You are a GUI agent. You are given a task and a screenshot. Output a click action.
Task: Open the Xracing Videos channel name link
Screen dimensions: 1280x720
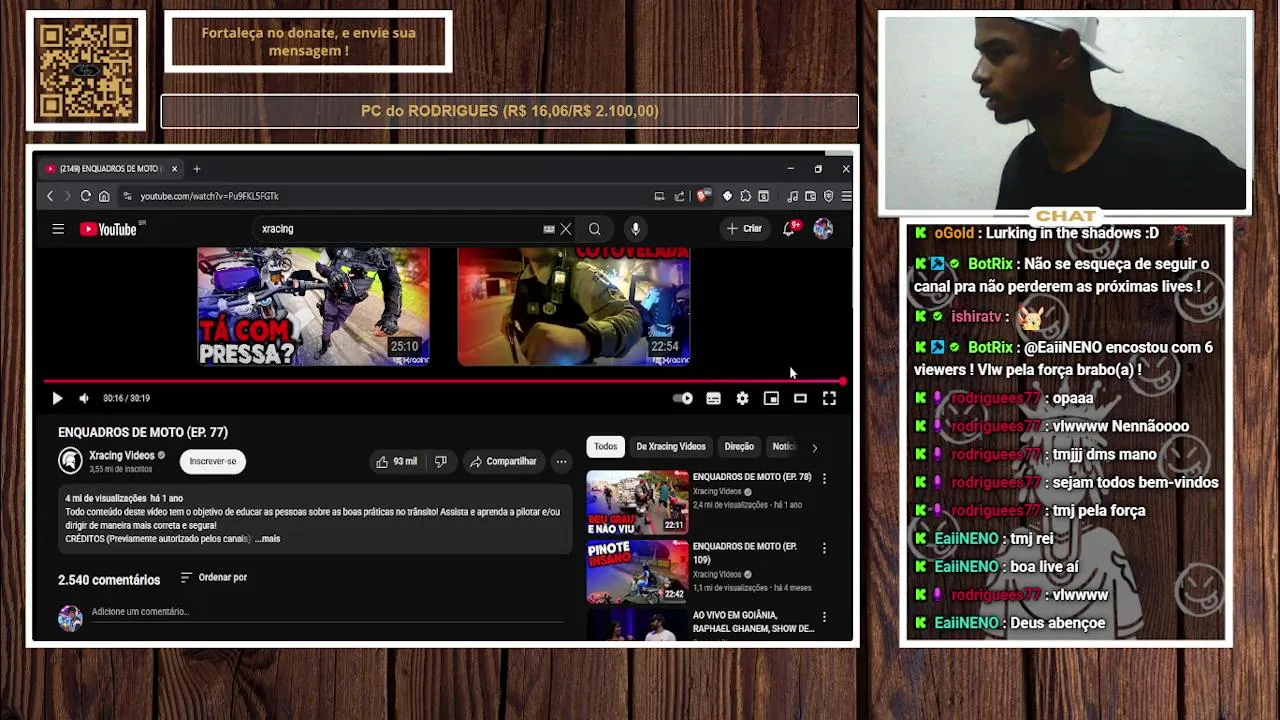[x=122, y=455]
